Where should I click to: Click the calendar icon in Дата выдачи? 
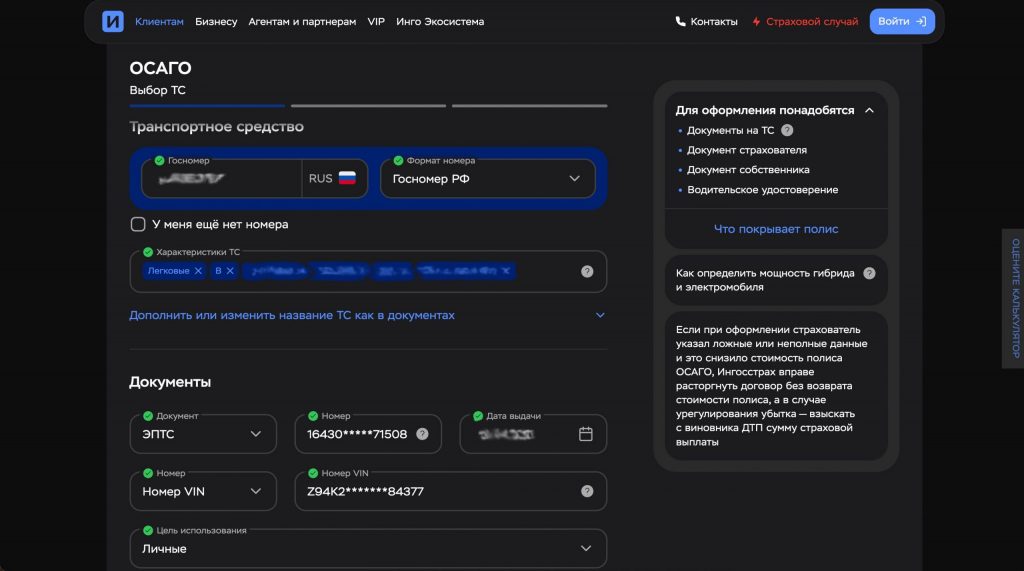[x=586, y=434]
